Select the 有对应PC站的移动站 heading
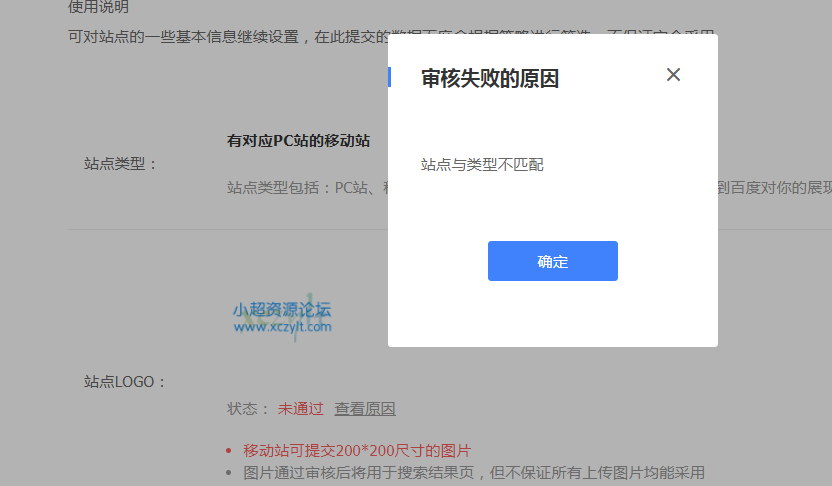832x486 pixels. coord(298,140)
